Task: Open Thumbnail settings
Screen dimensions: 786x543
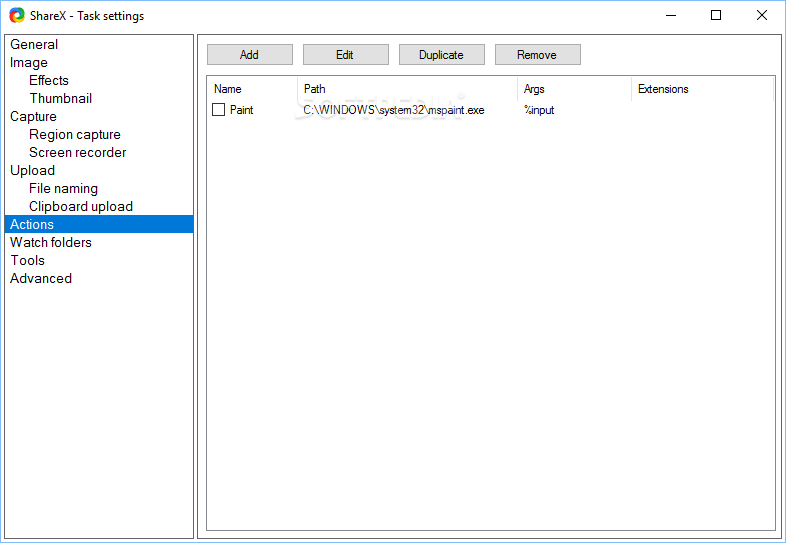Action: (x=61, y=99)
